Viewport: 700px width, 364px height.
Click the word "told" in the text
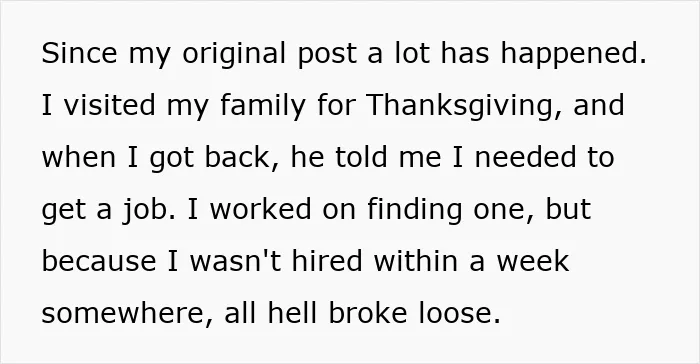tap(361, 157)
